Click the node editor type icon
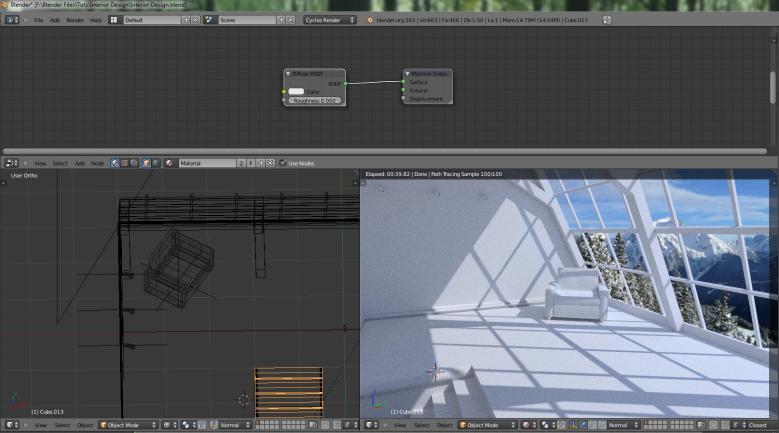 11,163
